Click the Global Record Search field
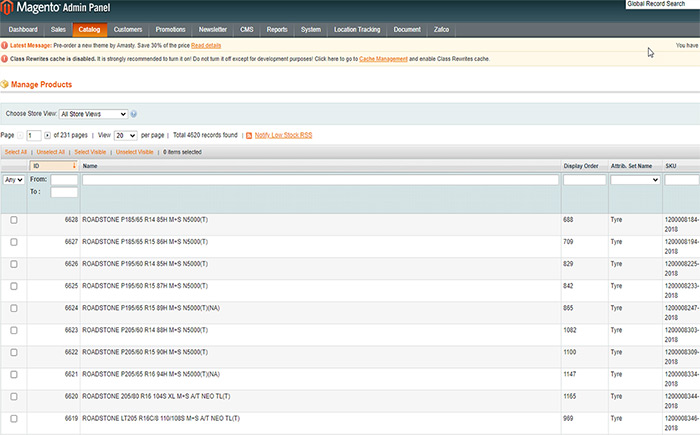700x435 pixels. point(662,4)
